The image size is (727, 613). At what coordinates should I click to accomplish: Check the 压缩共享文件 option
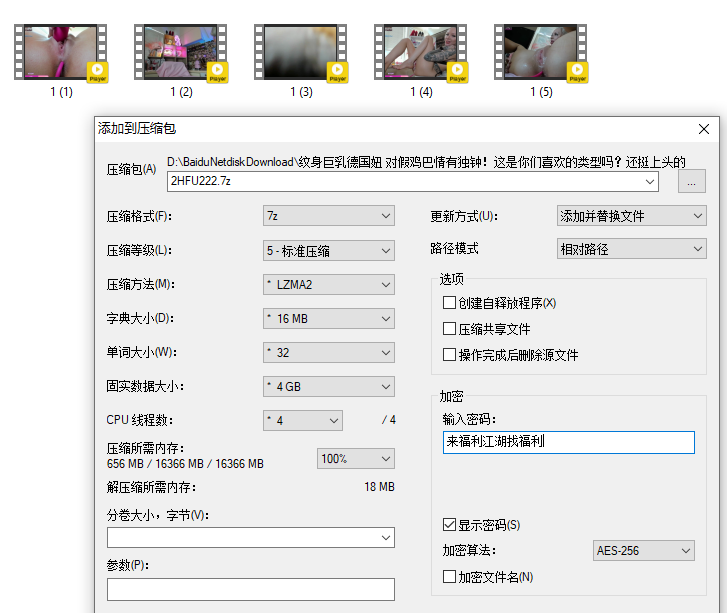(449, 329)
